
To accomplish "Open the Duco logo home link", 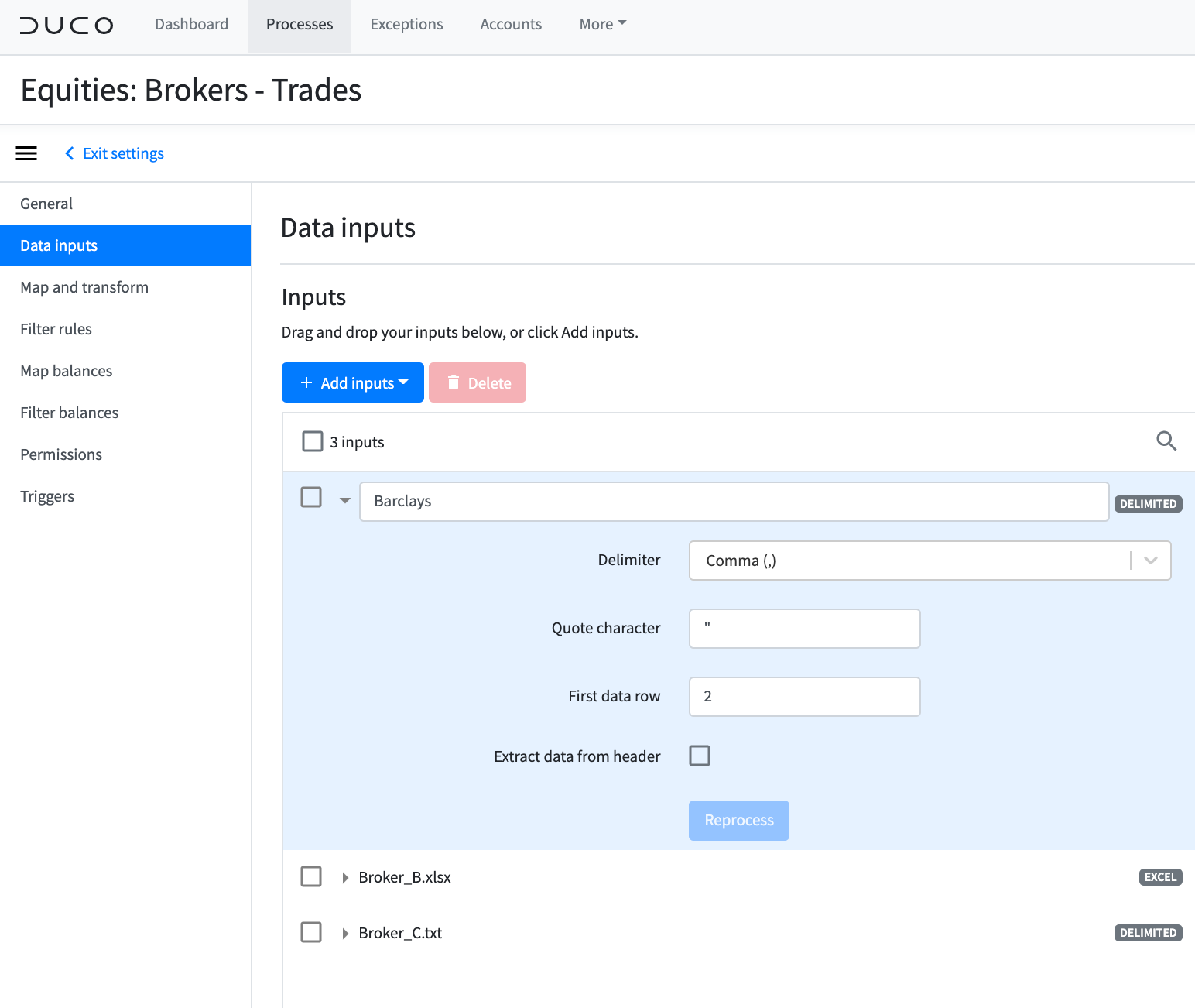I will point(67,25).
